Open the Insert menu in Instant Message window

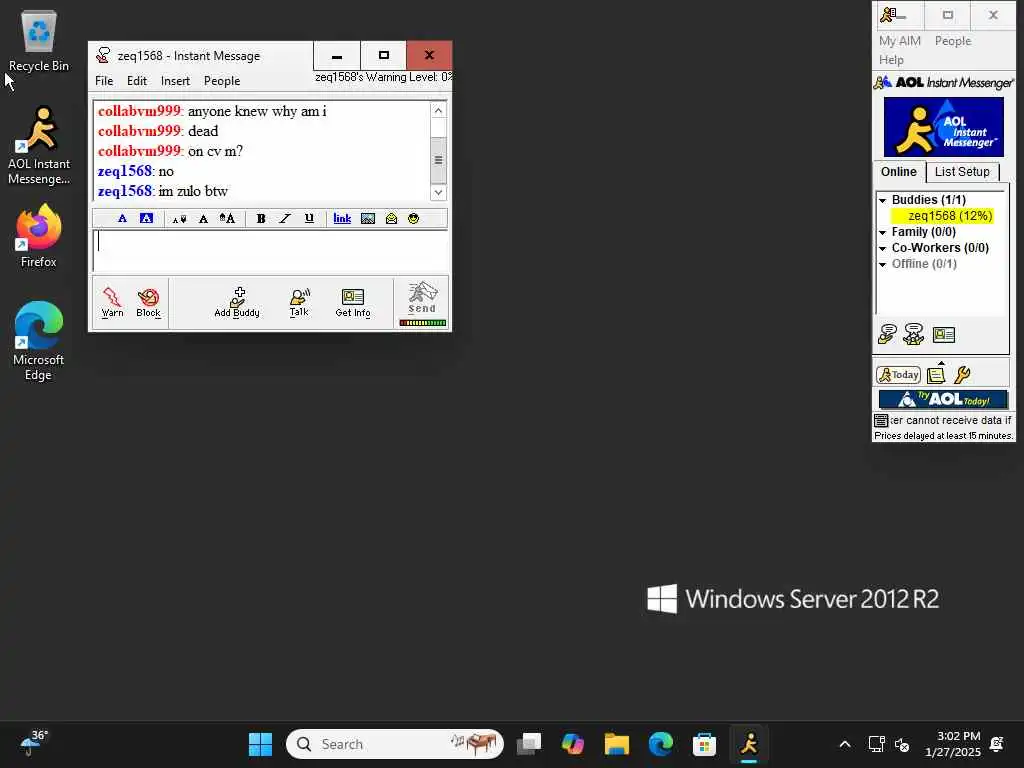175,81
